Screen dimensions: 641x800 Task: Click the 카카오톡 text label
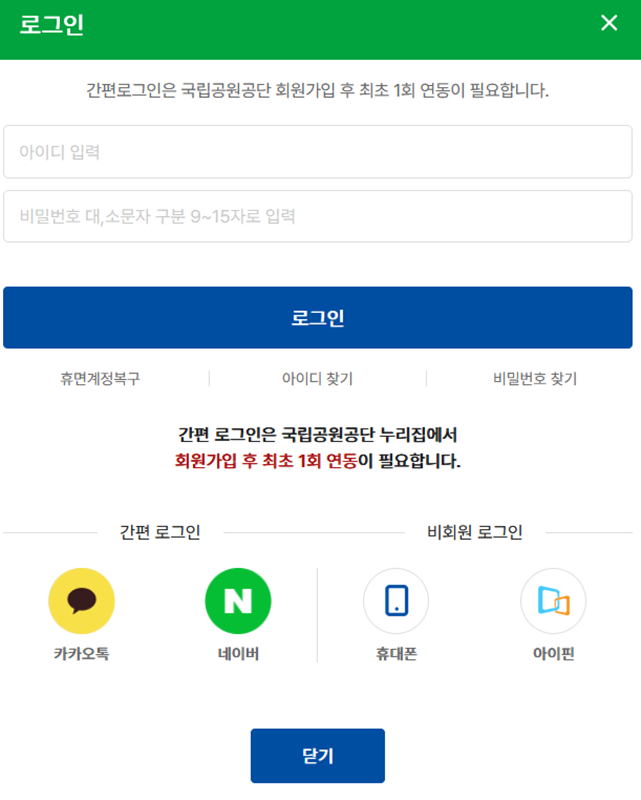[x=82, y=654]
